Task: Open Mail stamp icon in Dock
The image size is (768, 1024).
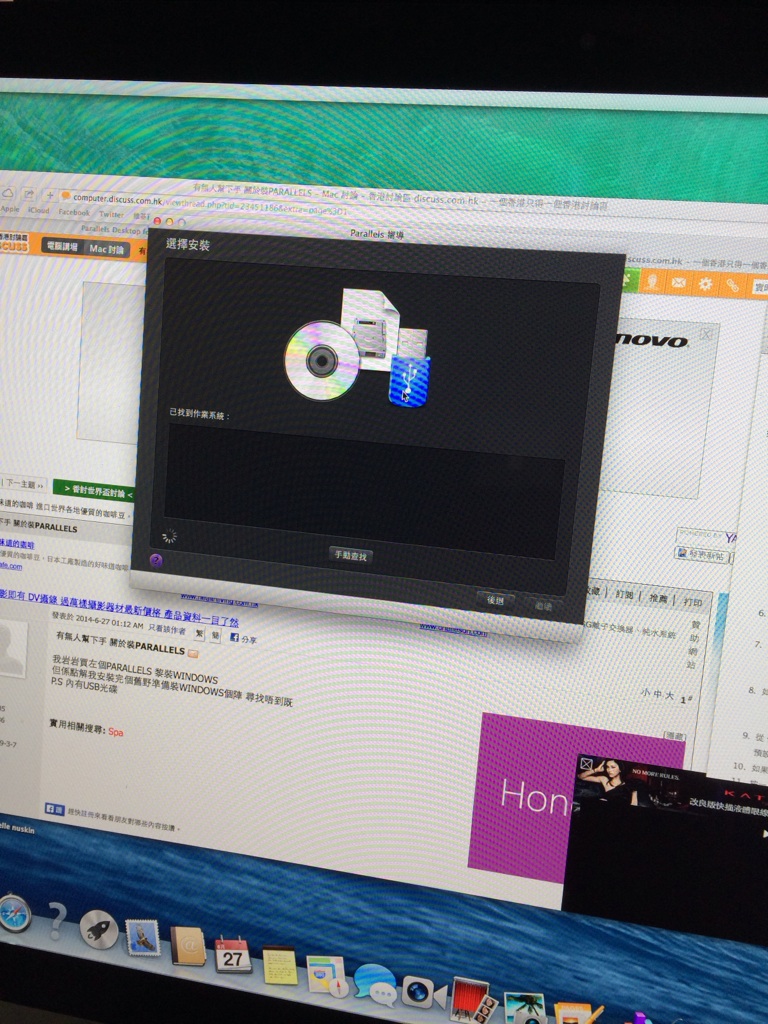Action: click(x=143, y=938)
